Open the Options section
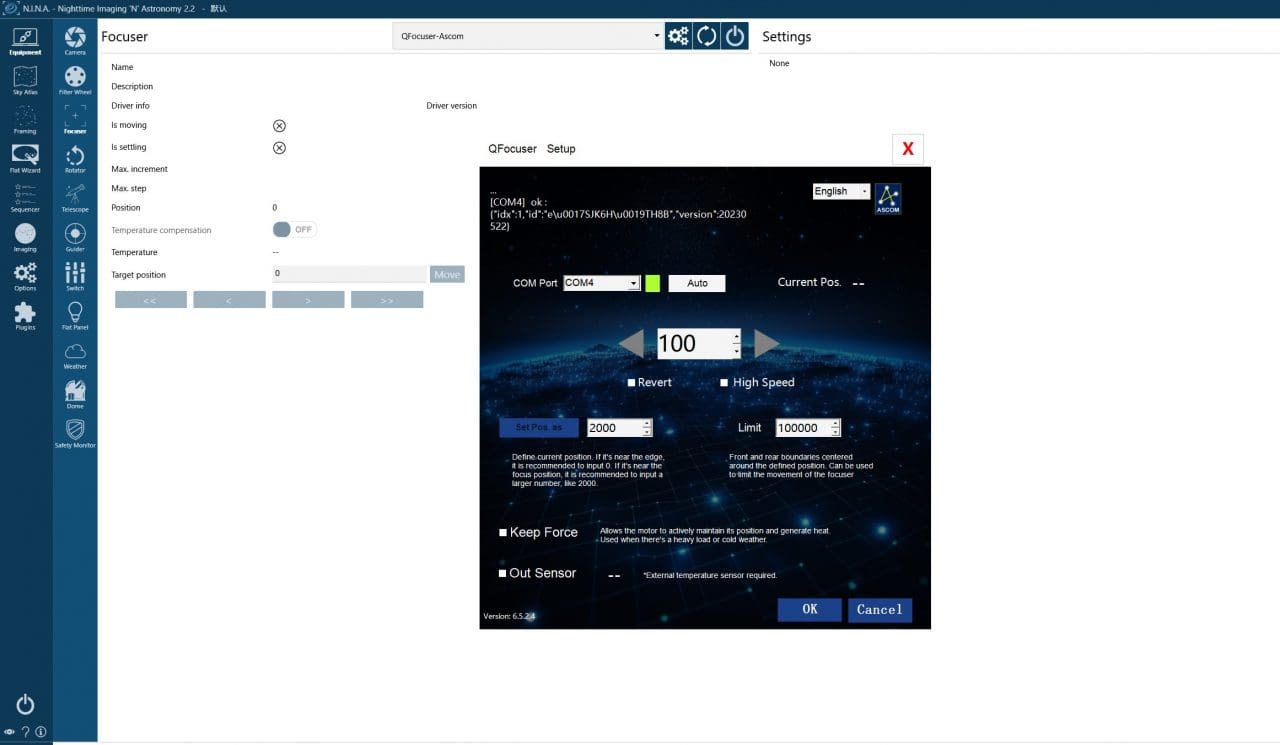The width and height of the screenshot is (1280, 745). point(25,276)
